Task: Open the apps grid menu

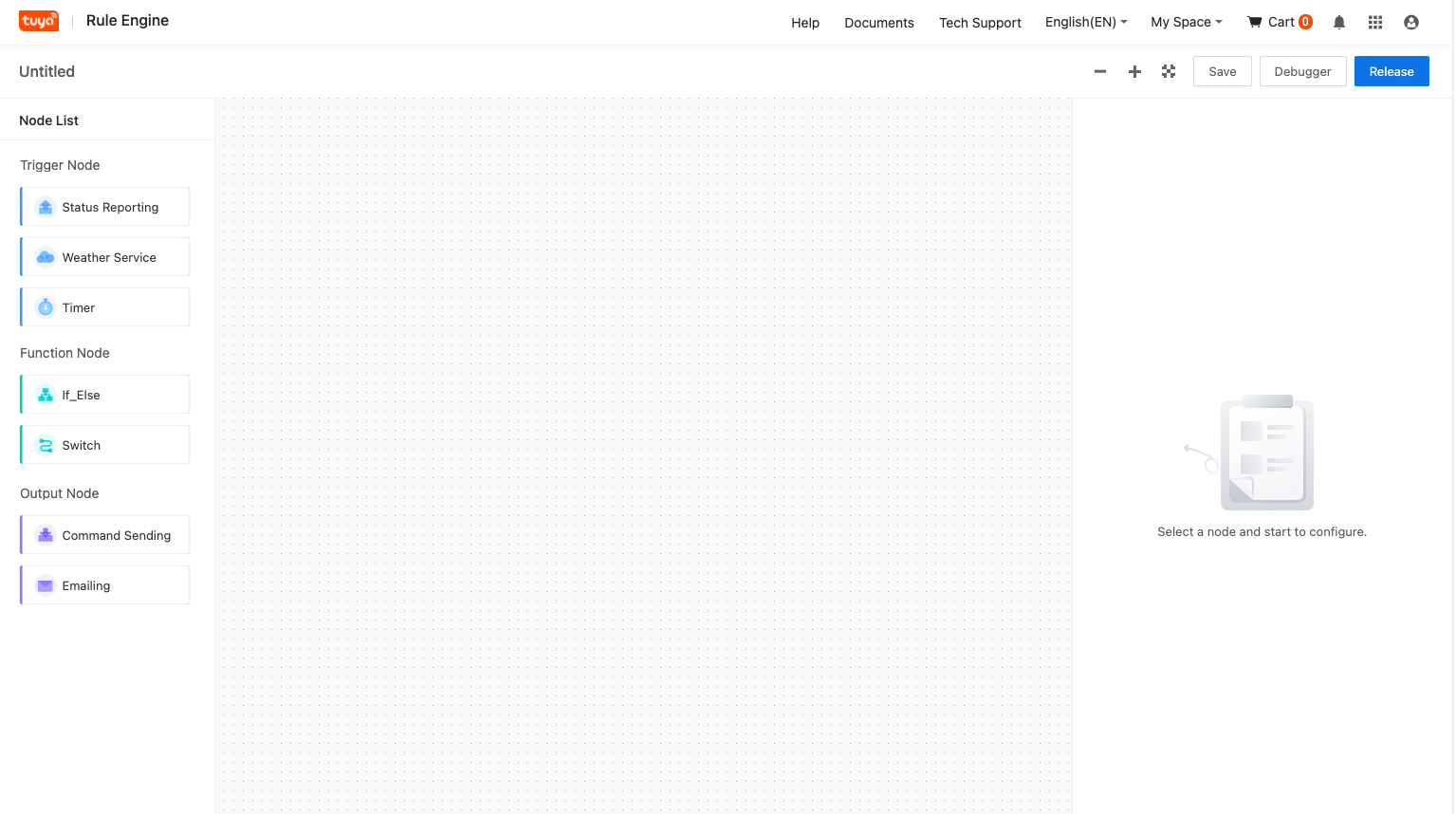Action: point(1374,22)
